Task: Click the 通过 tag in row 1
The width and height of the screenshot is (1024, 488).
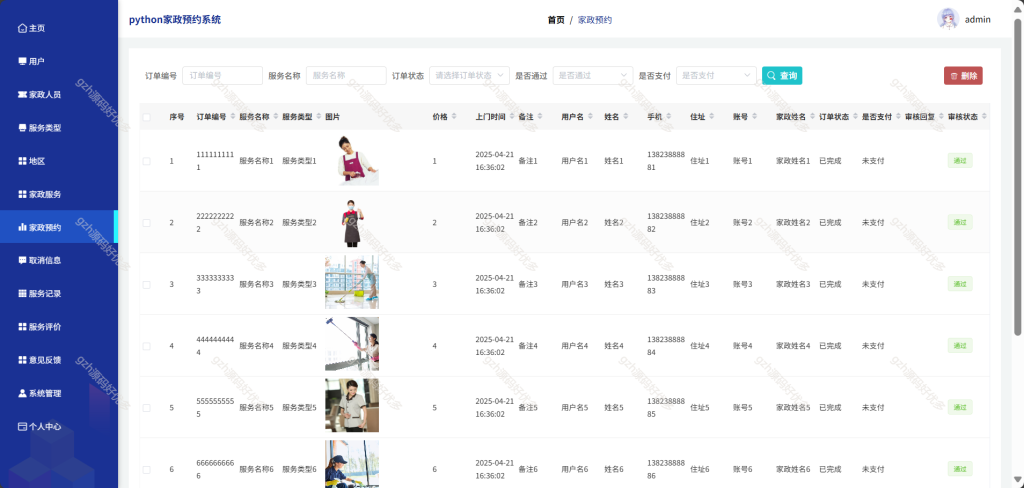Action: (x=960, y=161)
